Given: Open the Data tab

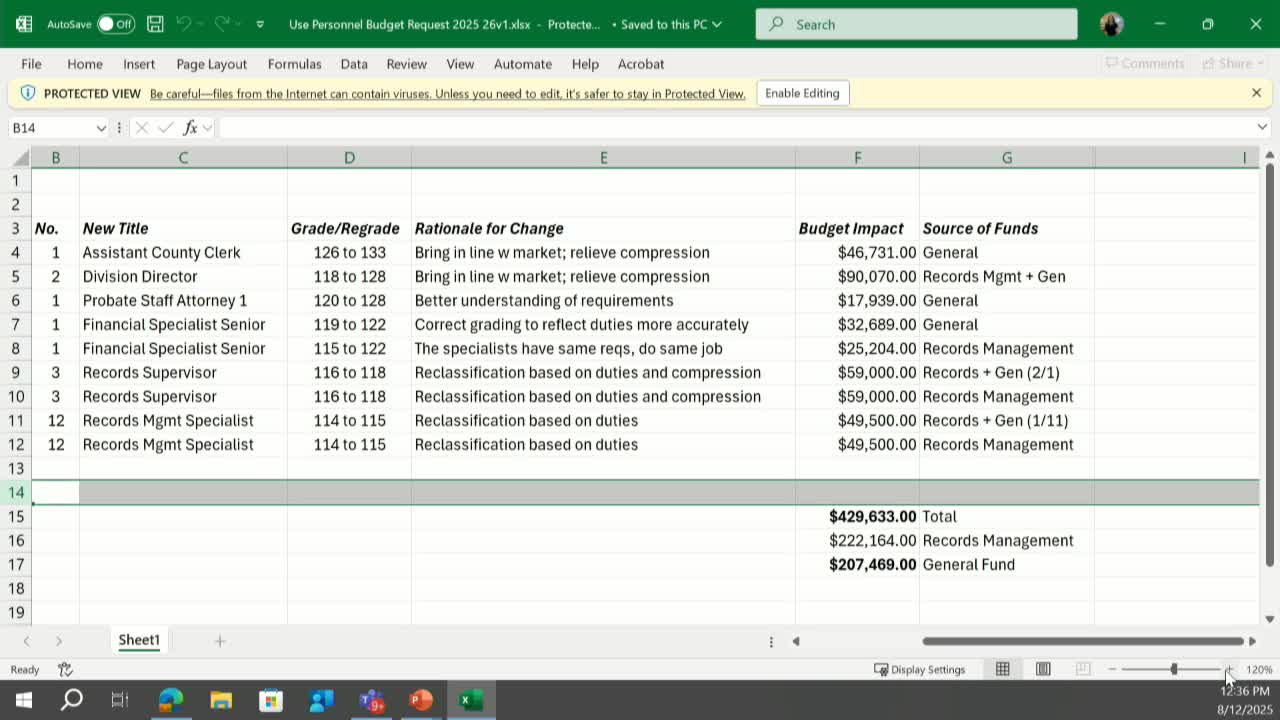Looking at the screenshot, I should coord(354,64).
